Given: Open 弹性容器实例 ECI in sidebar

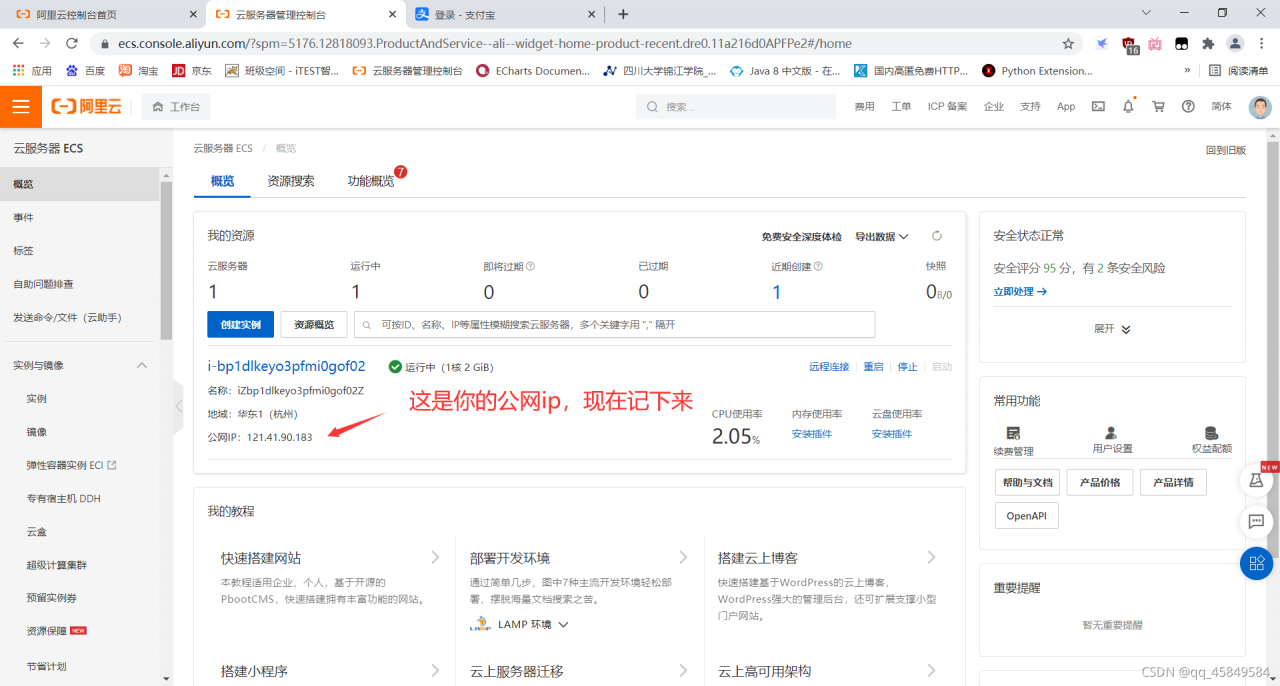Looking at the screenshot, I should [x=71, y=465].
